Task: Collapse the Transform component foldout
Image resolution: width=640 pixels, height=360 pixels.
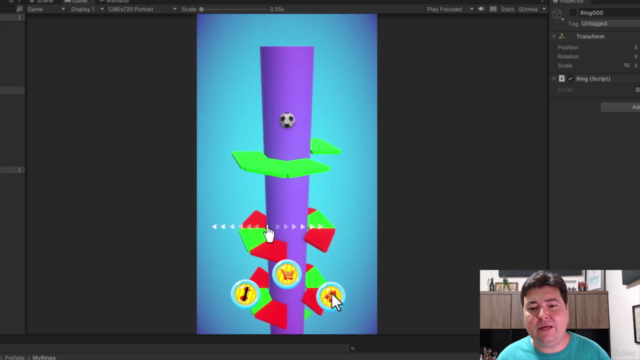Action: coord(554,36)
